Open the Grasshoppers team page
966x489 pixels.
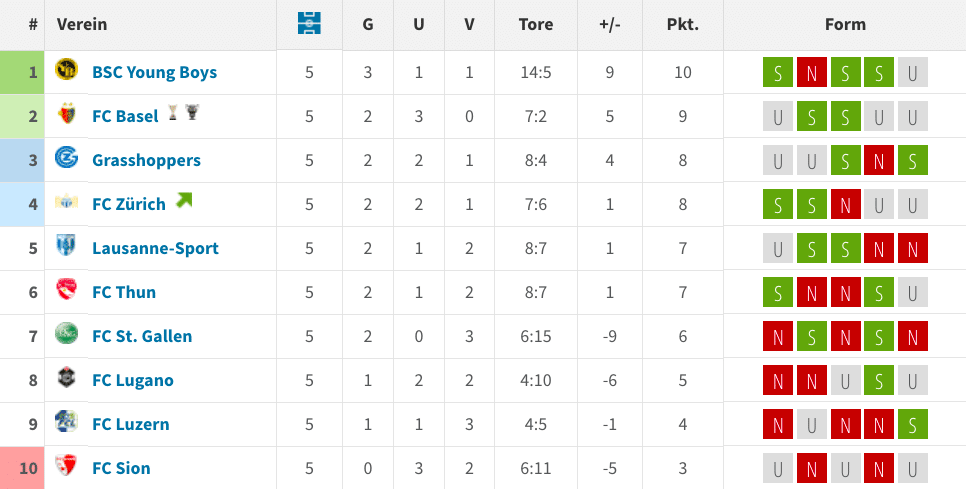pos(147,160)
